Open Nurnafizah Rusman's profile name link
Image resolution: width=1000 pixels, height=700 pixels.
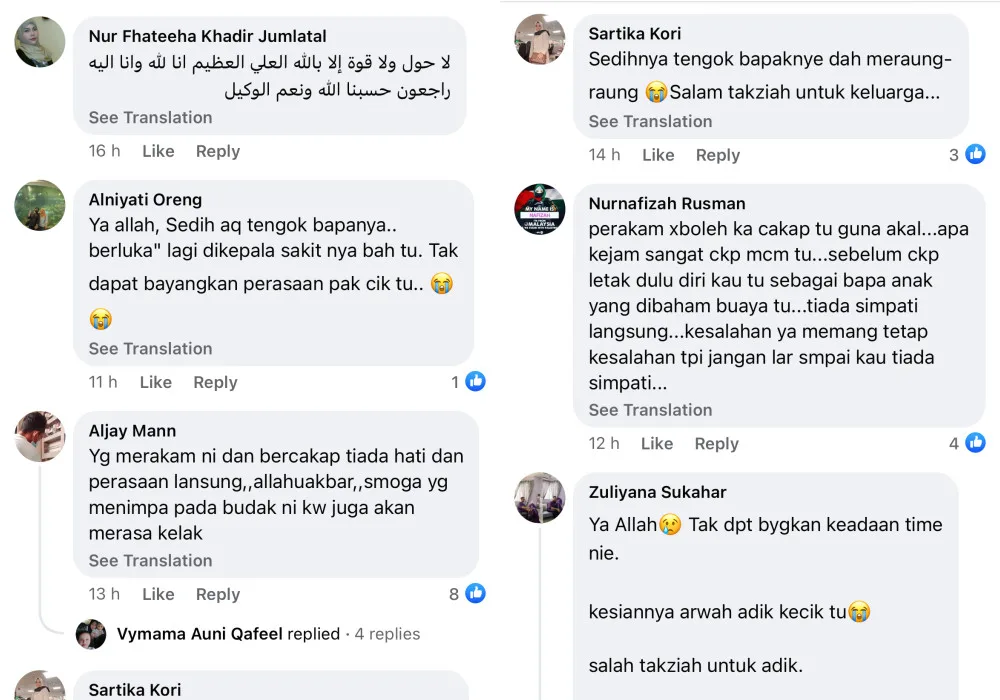coord(667,203)
